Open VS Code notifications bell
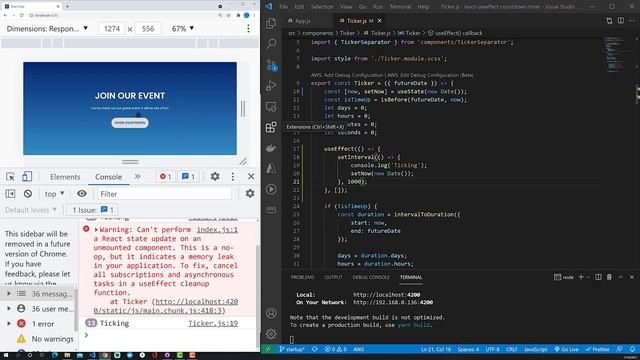The image size is (640, 360). coord(632,349)
